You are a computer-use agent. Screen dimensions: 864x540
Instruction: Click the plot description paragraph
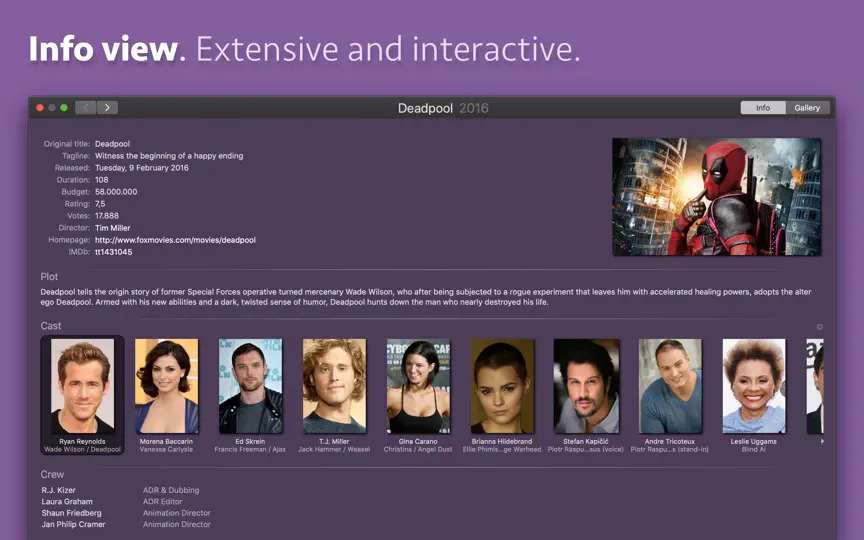pos(425,297)
